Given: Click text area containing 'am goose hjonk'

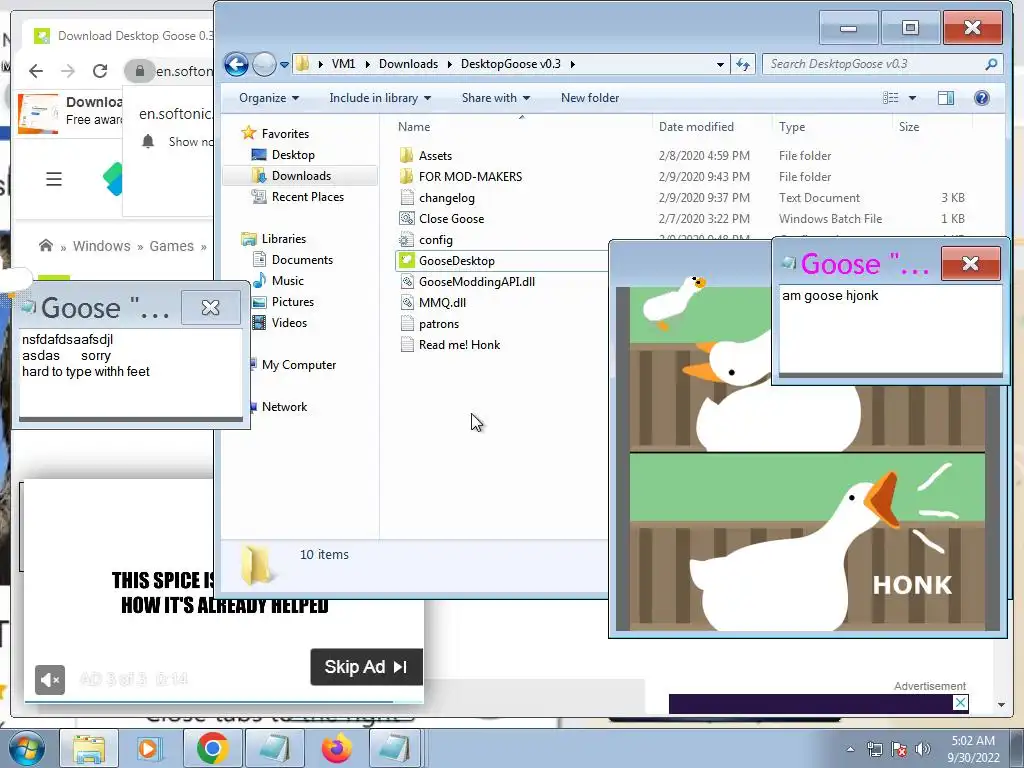Looking at the screenshot, I should [x=890, y=328].
